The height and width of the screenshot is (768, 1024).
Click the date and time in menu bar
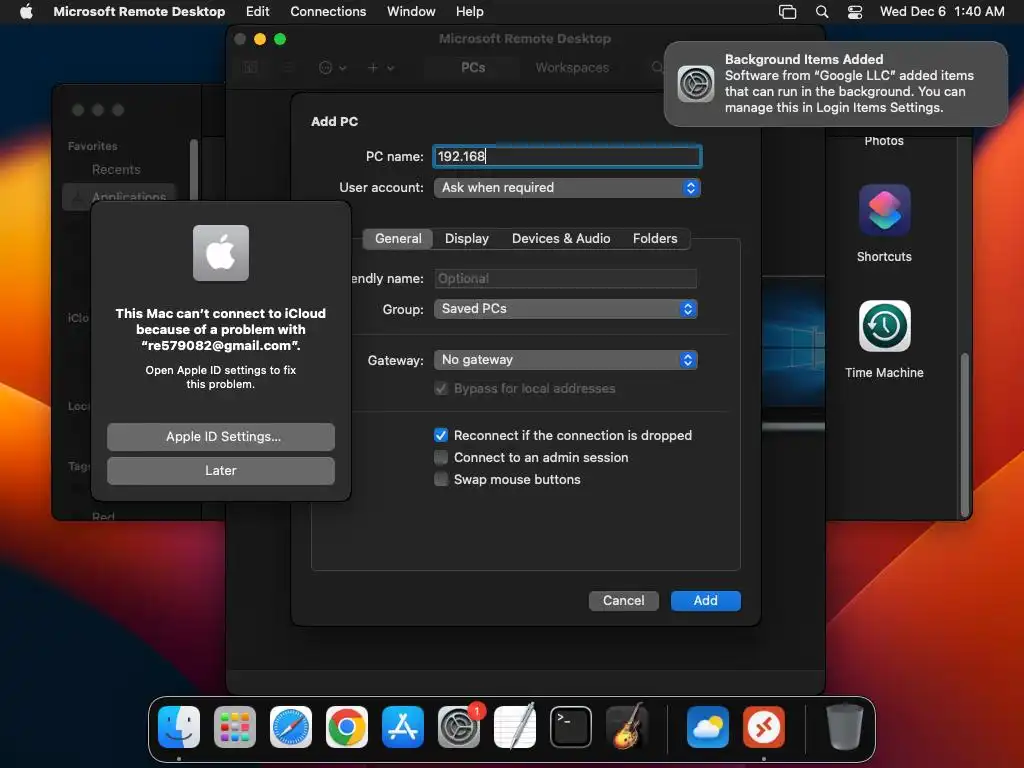[942, 11]
